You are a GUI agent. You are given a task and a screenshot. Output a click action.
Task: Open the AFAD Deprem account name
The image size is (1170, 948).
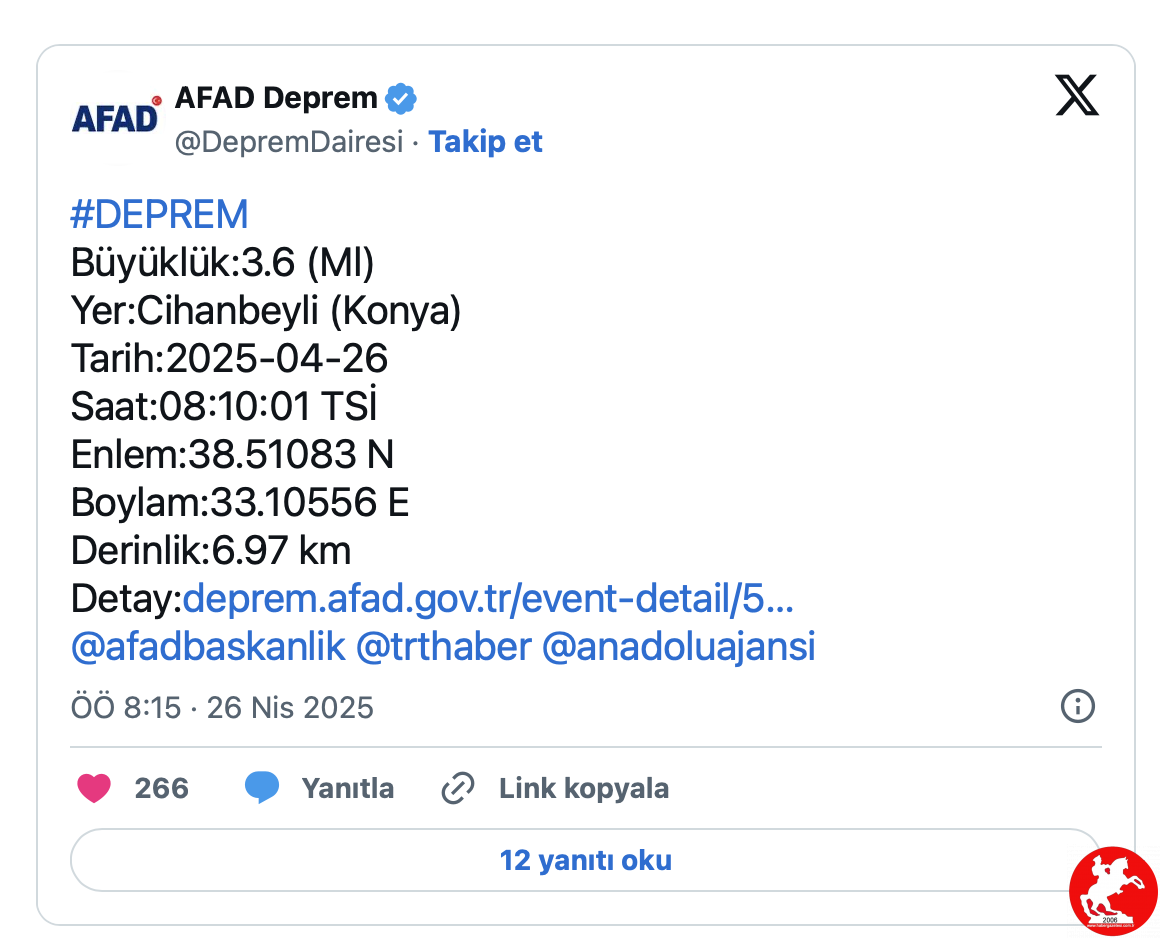coord(276,99)
